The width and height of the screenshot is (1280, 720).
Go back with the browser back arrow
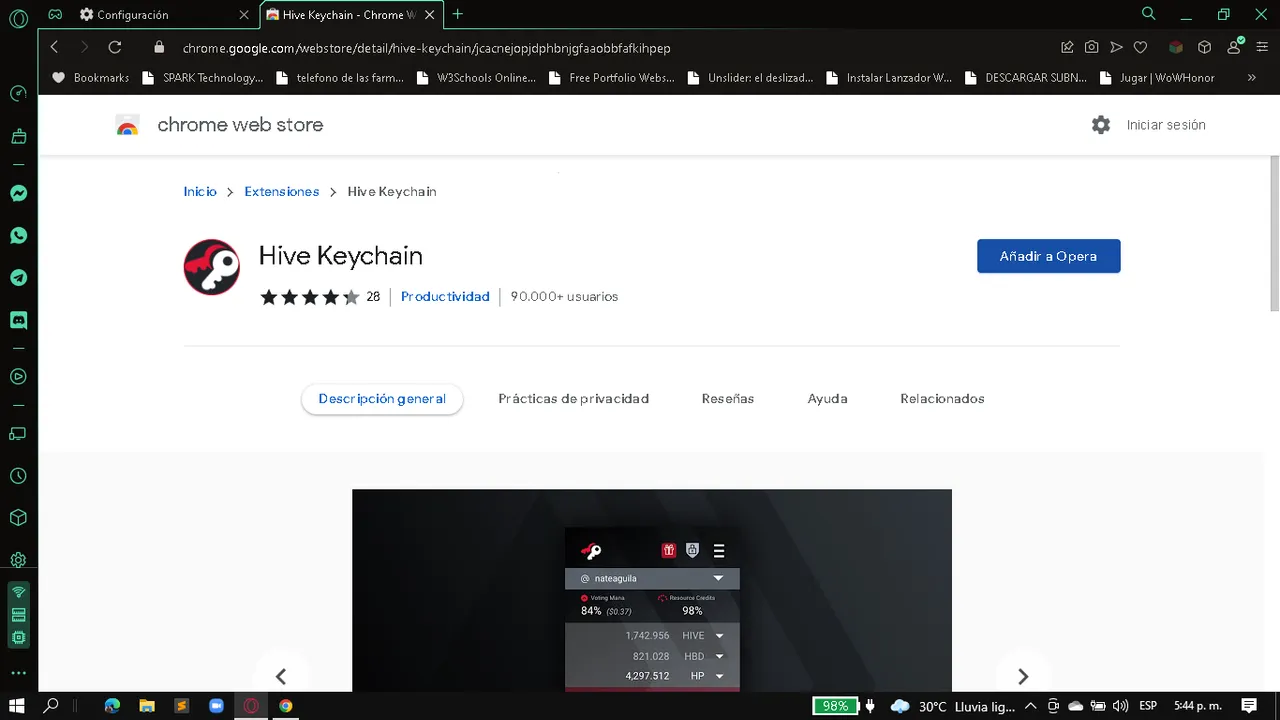click(55, 47)
